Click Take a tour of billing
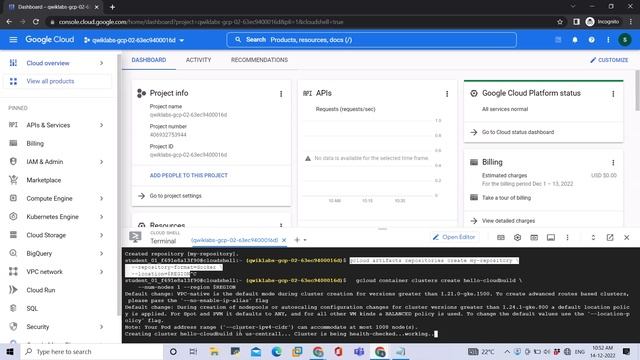 (506, 198)
